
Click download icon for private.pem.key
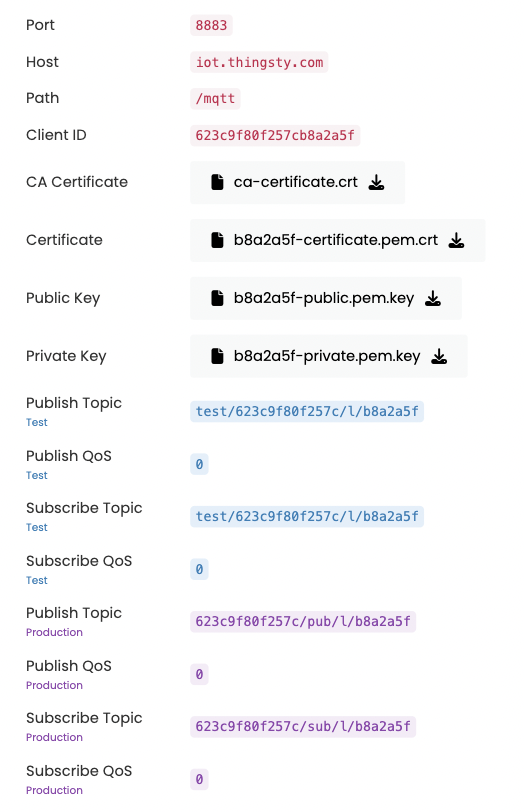click(x=439, y=356)
